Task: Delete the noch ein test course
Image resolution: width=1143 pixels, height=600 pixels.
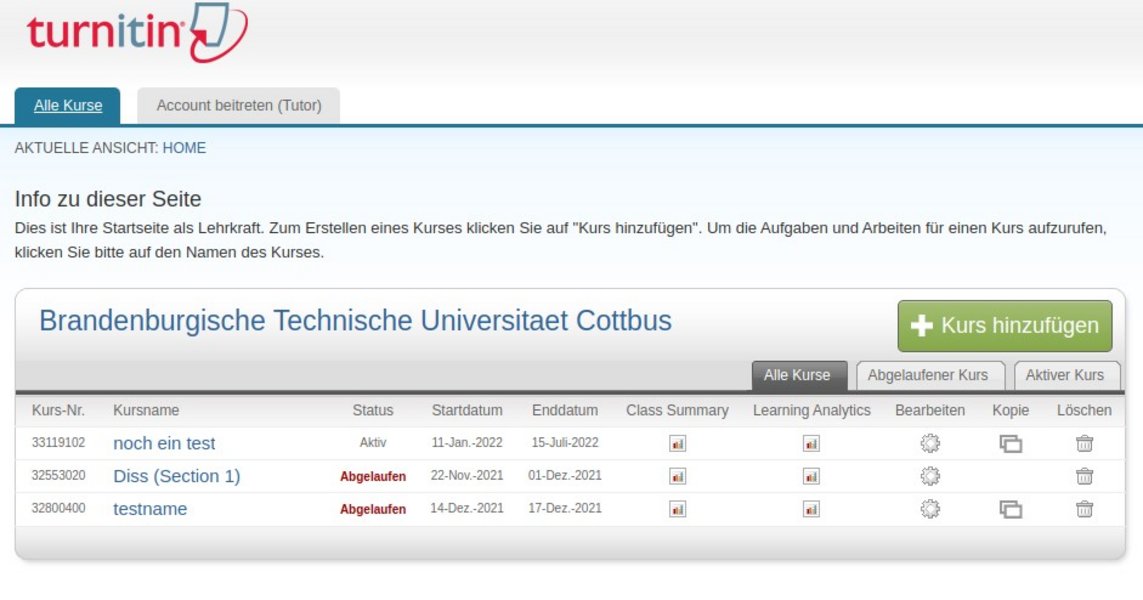Action: pyautogui.click(x=1084, y=444)
